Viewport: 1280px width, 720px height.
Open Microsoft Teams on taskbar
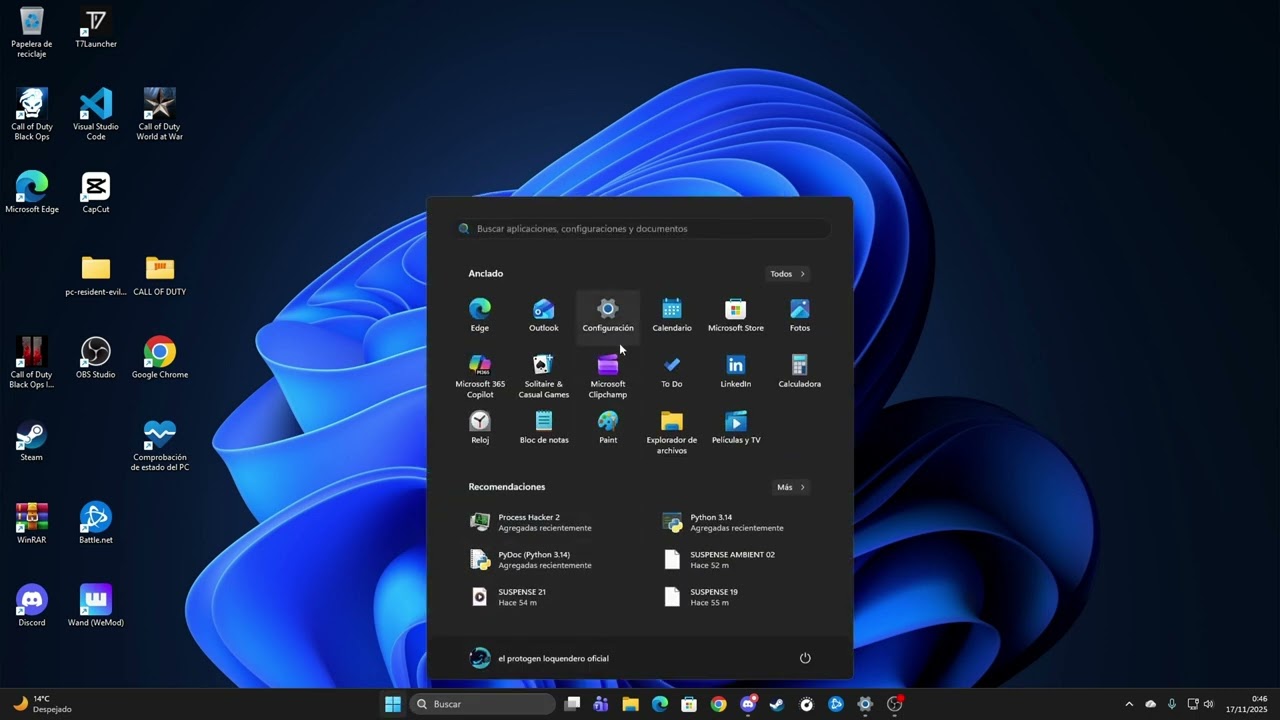point(601,704)
